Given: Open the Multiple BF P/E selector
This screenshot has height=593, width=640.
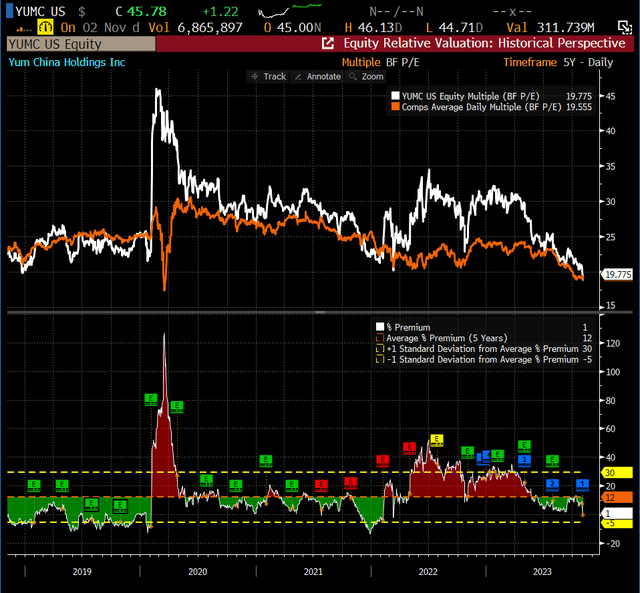Looking at the screenshot, I should [x=380, y=62].
